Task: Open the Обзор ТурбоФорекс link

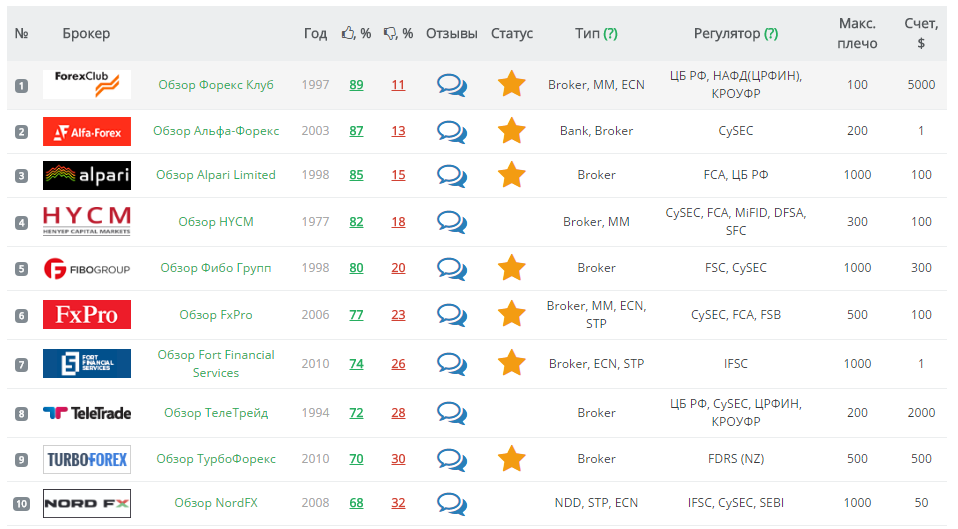Action: pos(216,459)
